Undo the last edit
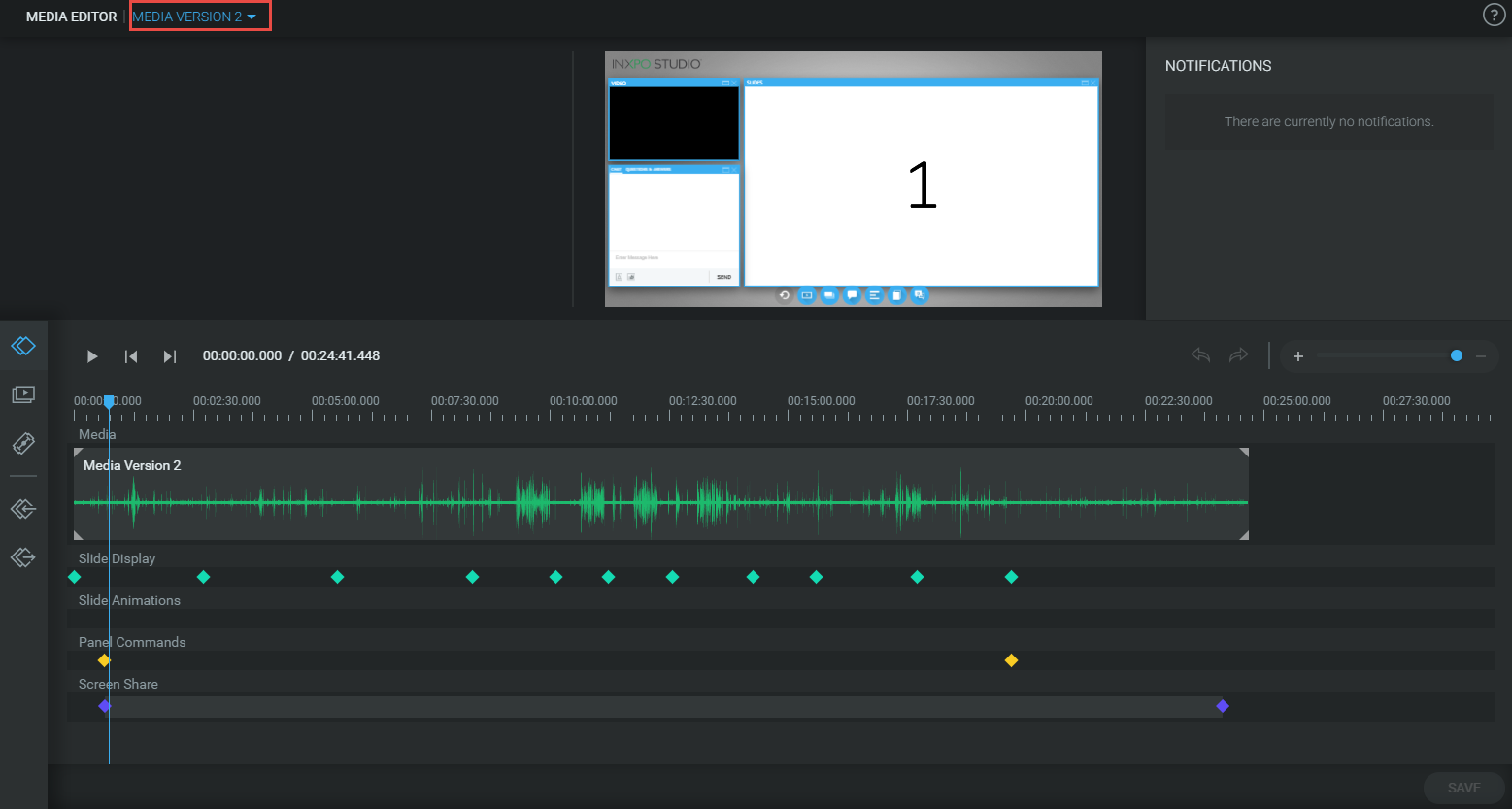Screen dimensions: 1512x809 pos(1200,355)
